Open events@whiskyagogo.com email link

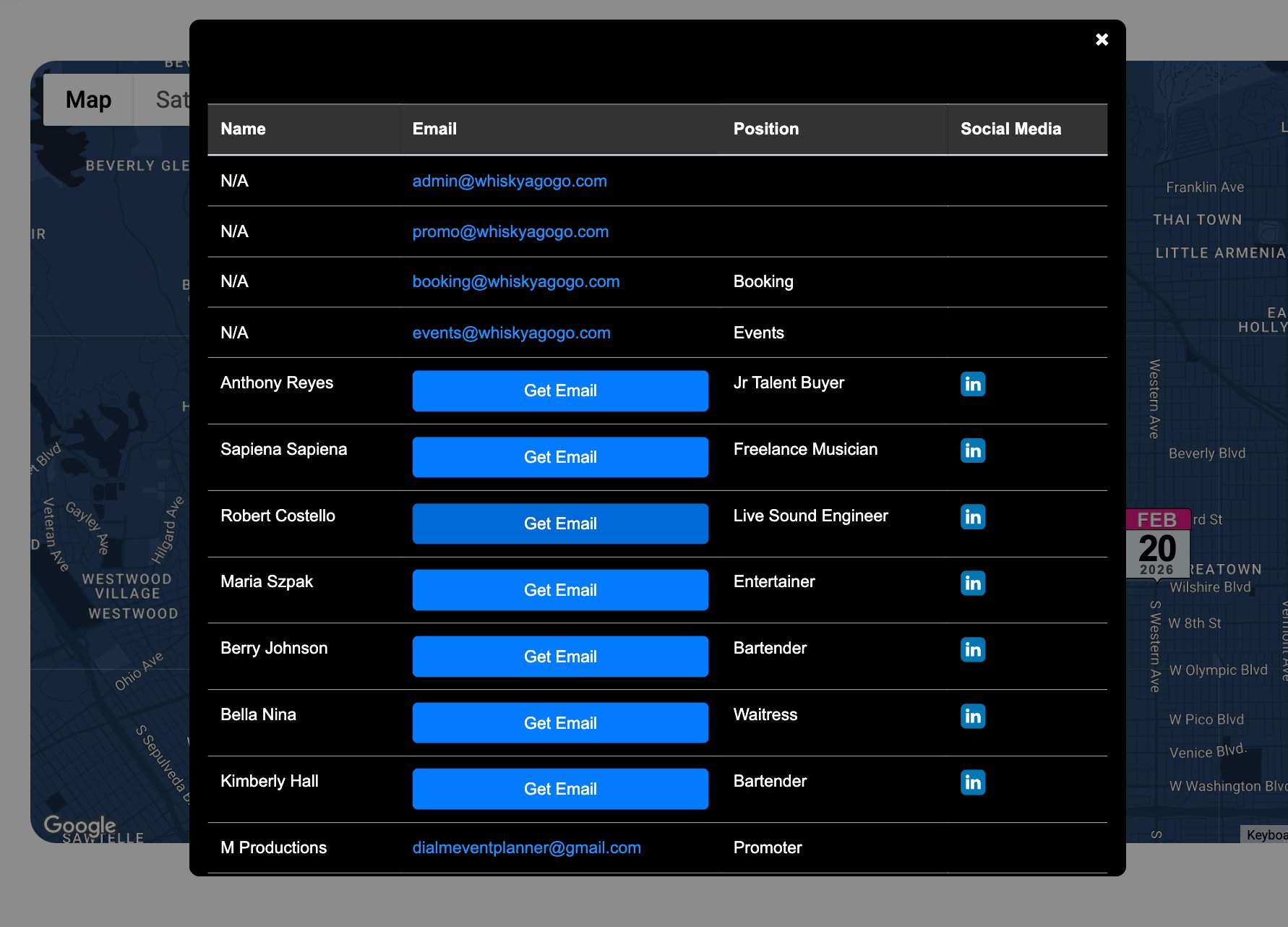point(511,333)
